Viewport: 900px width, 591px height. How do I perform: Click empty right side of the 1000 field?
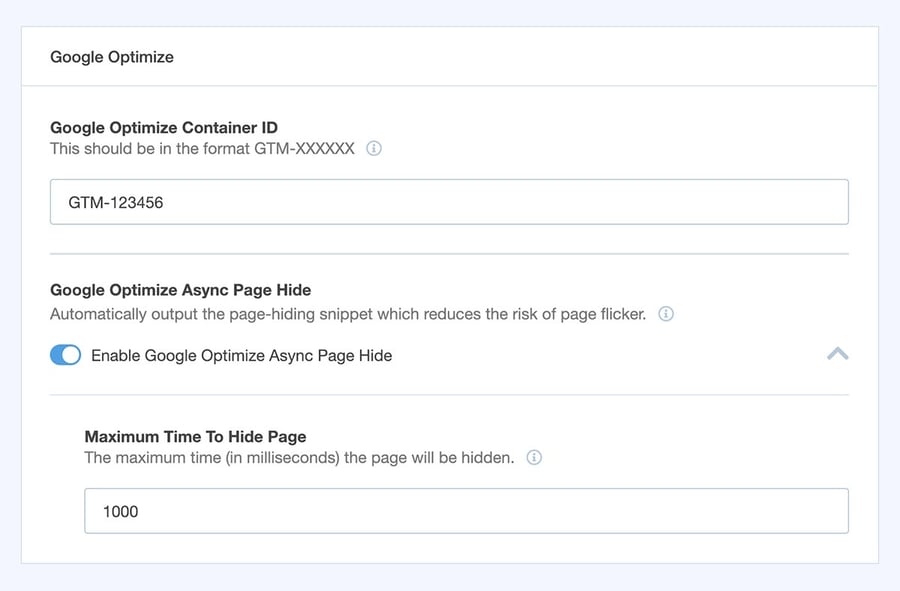700,511
